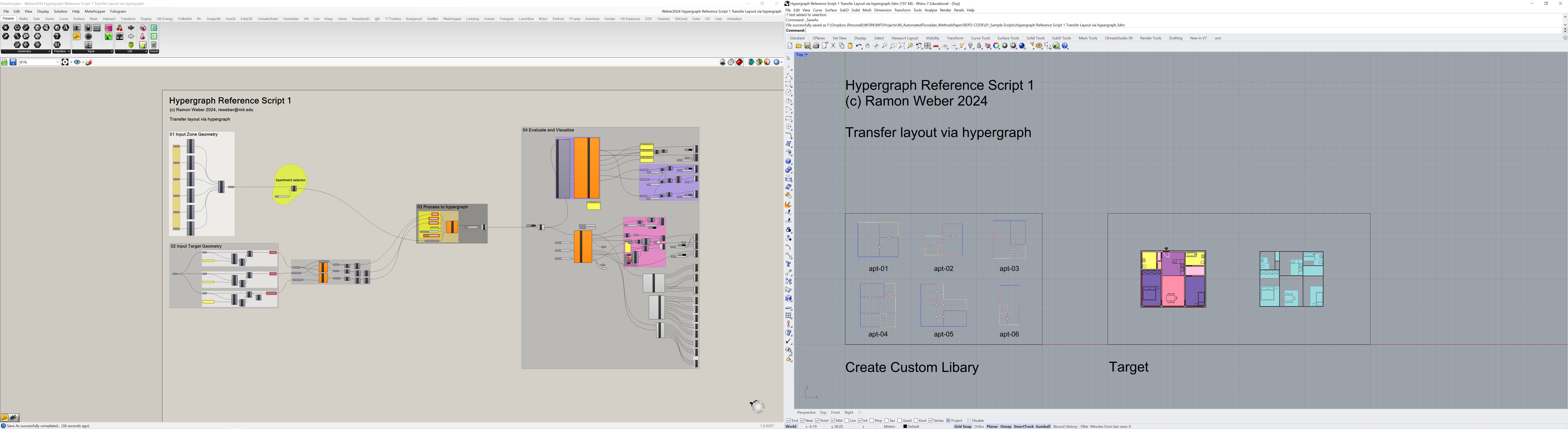
Task: Open Grasshopper zoom percentage dropdown
Action: click(58, 62)
